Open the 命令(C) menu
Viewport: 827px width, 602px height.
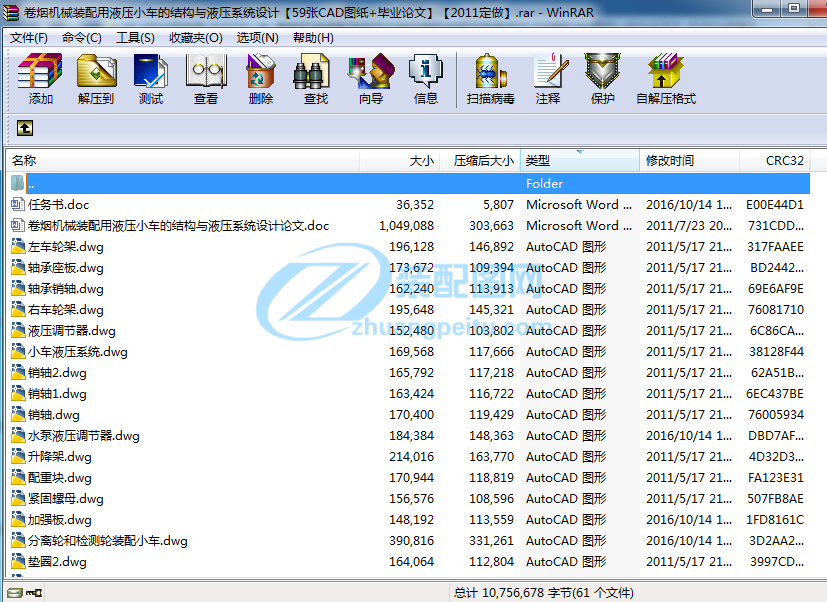pyautogui.click(x=82, y=38)
